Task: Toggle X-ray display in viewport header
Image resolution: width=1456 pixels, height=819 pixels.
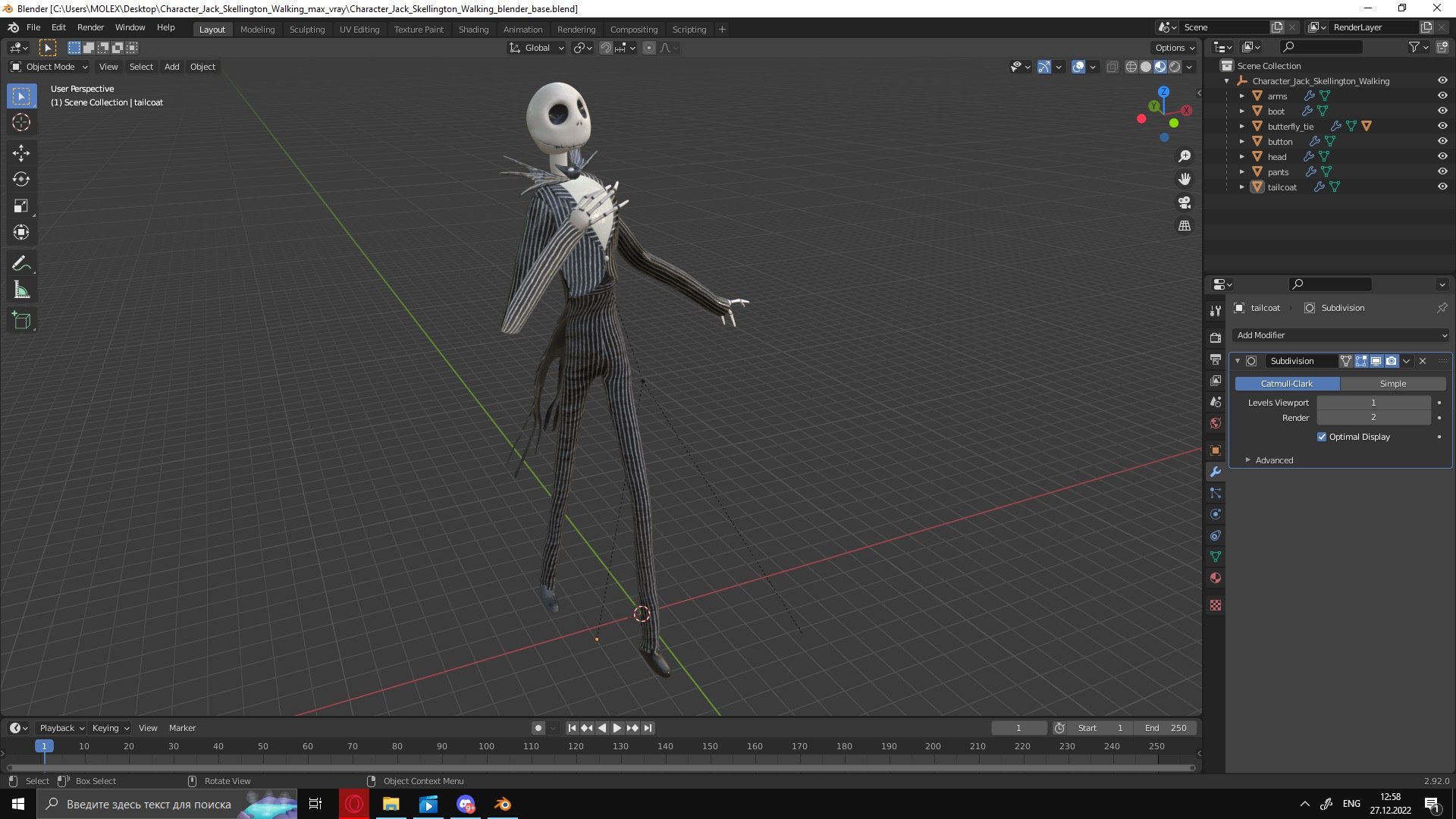Action: tap(1112, 67)
